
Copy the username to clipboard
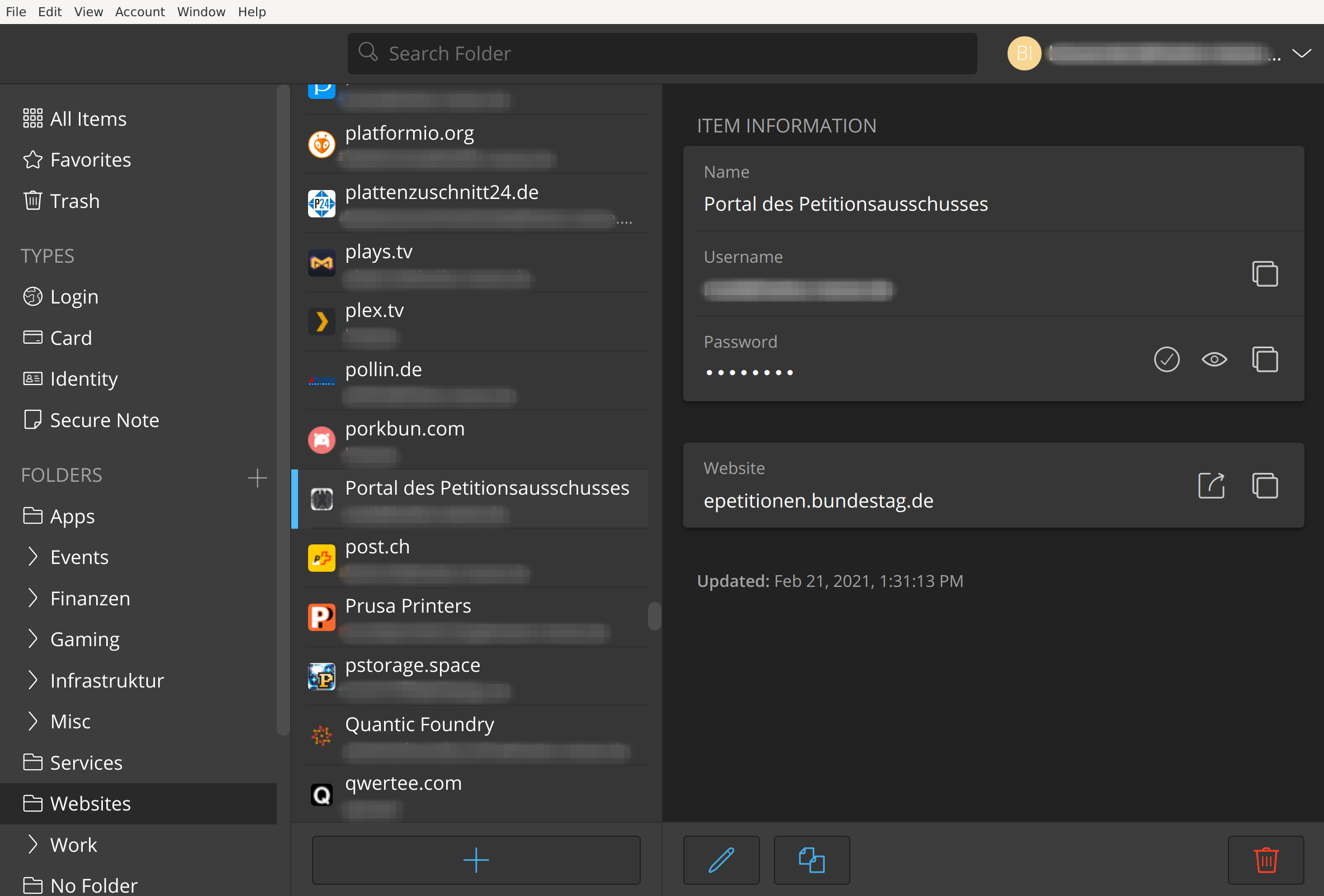click(1265, 274)
